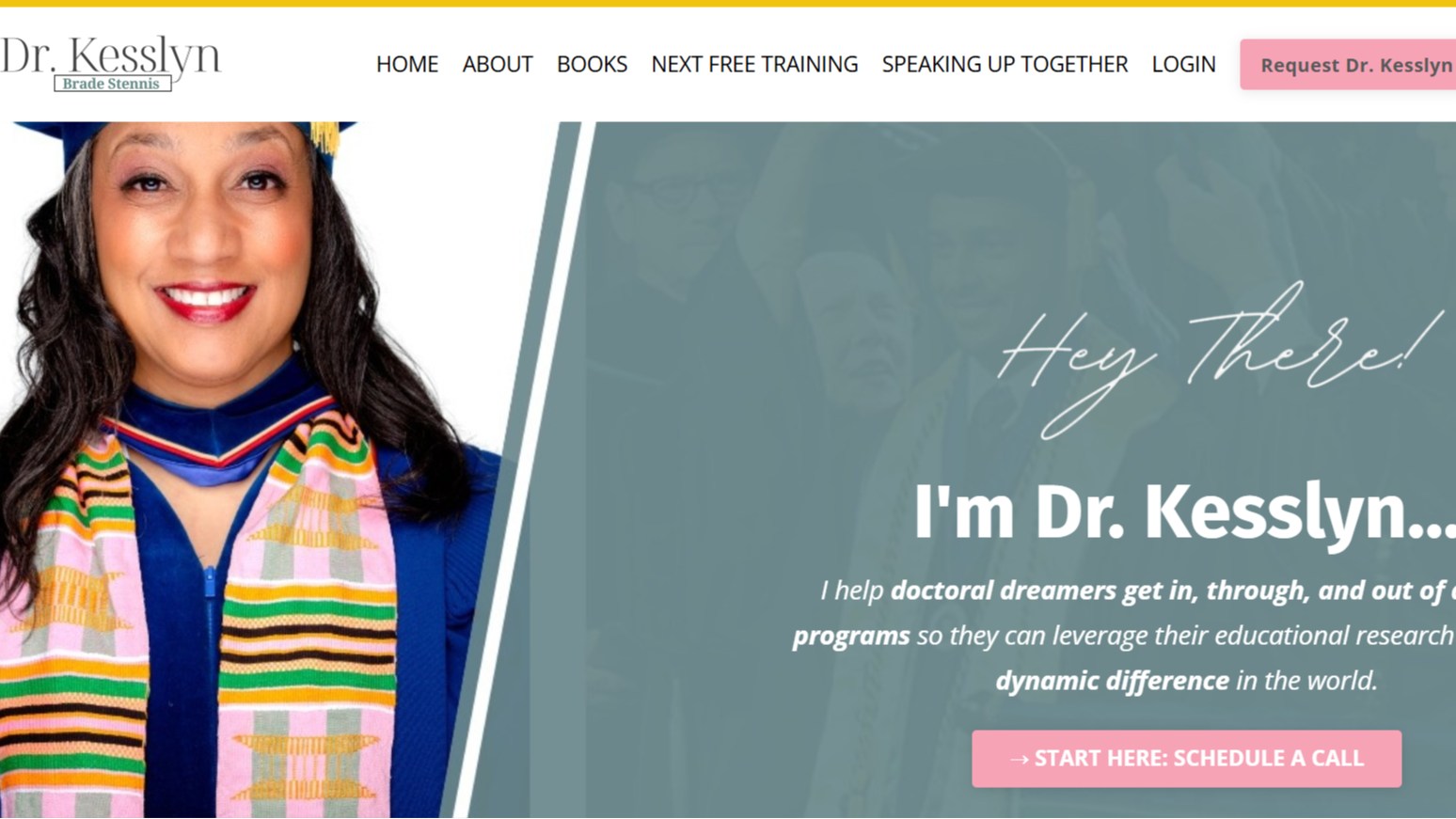Click the arrow icon on Schedule a Call button
This screenshot has width=1456, height=819.
pyautogui.click(x=1019, y=759)
